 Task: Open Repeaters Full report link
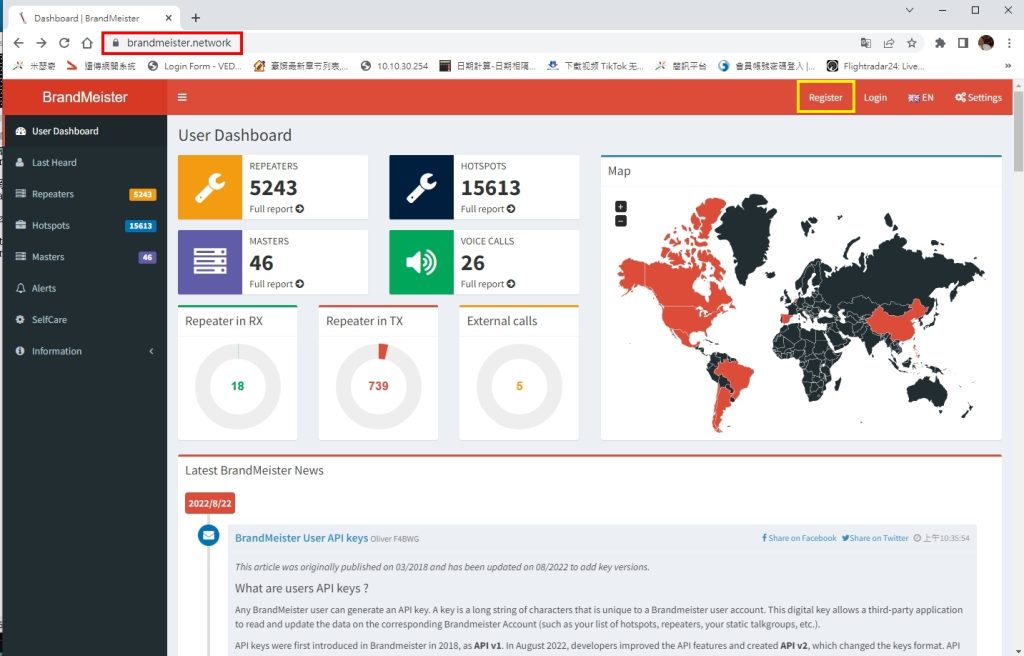[x=276, y=209]
